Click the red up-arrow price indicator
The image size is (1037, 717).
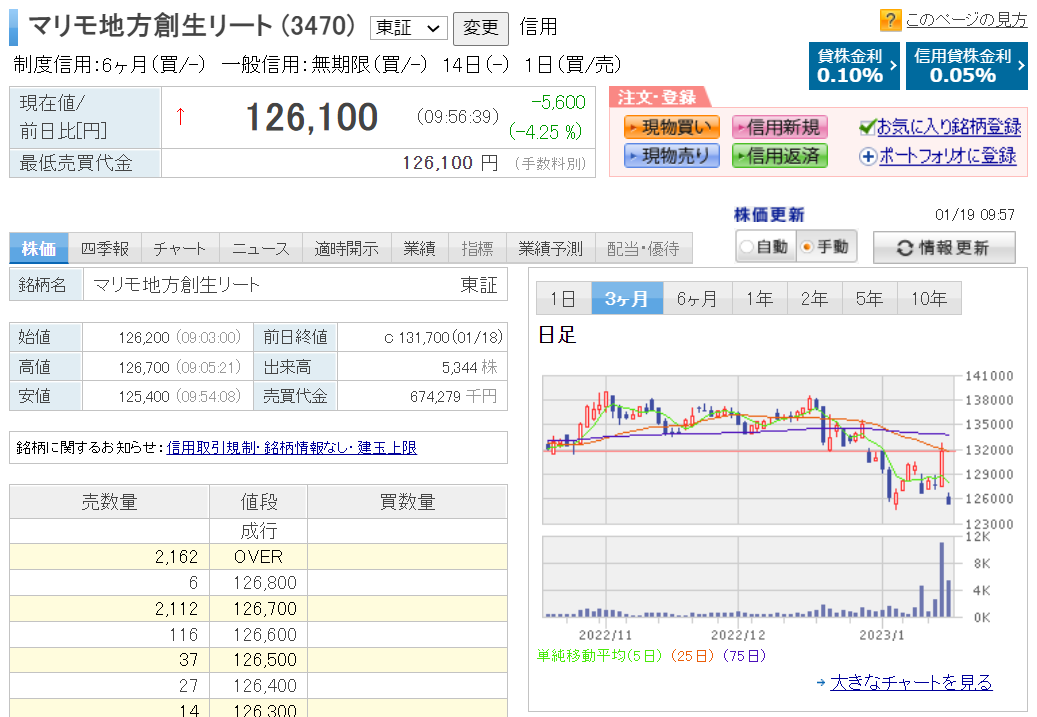180,116
